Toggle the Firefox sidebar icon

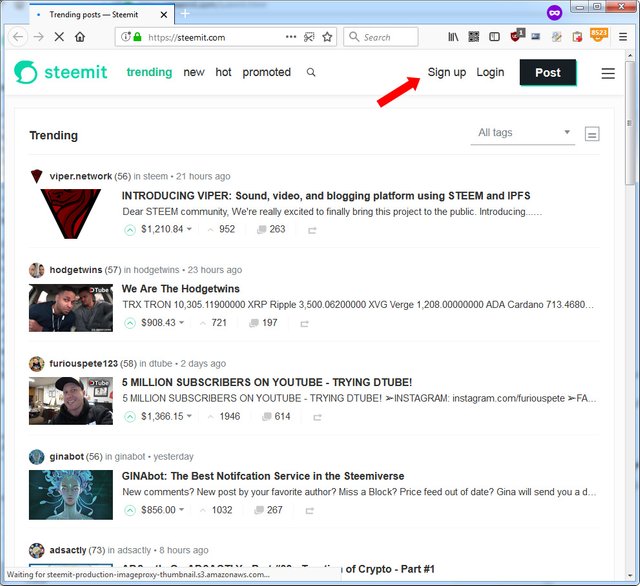(494, 37)
